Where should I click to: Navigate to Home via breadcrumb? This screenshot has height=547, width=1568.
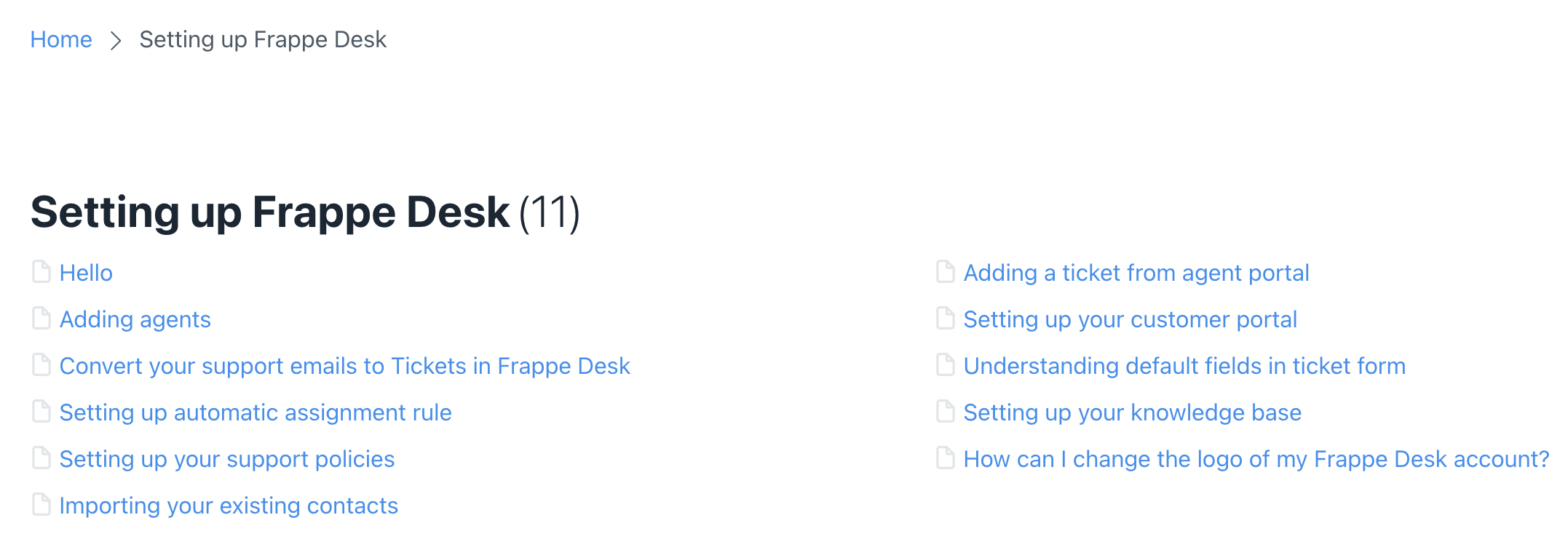(x=61, y=39)
